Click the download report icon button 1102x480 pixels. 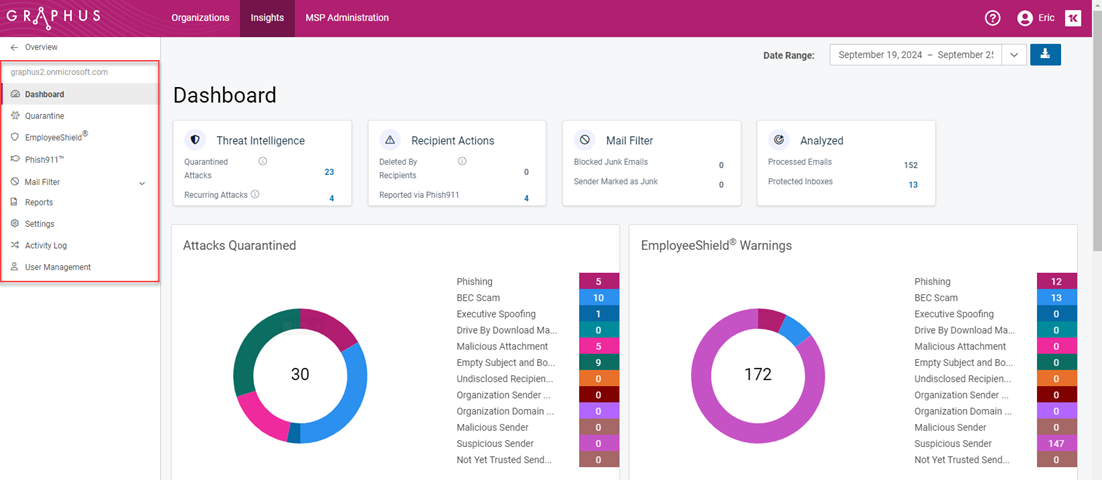click(x=1046, y=55)
